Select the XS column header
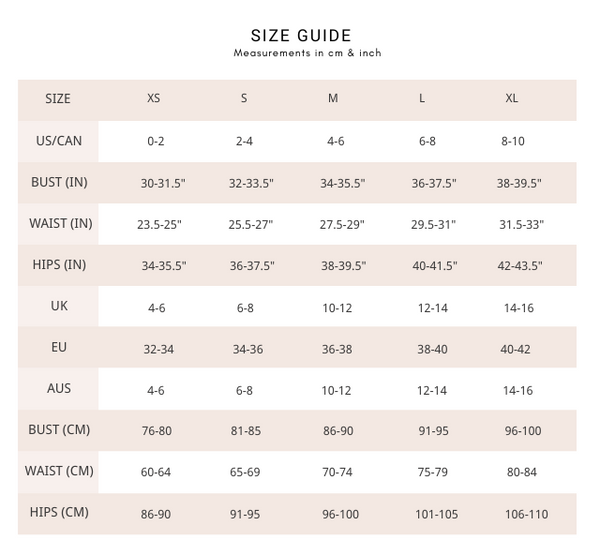The height and width of the screenshot is (555, 600). pyautogui.click(x=153, y=99)
